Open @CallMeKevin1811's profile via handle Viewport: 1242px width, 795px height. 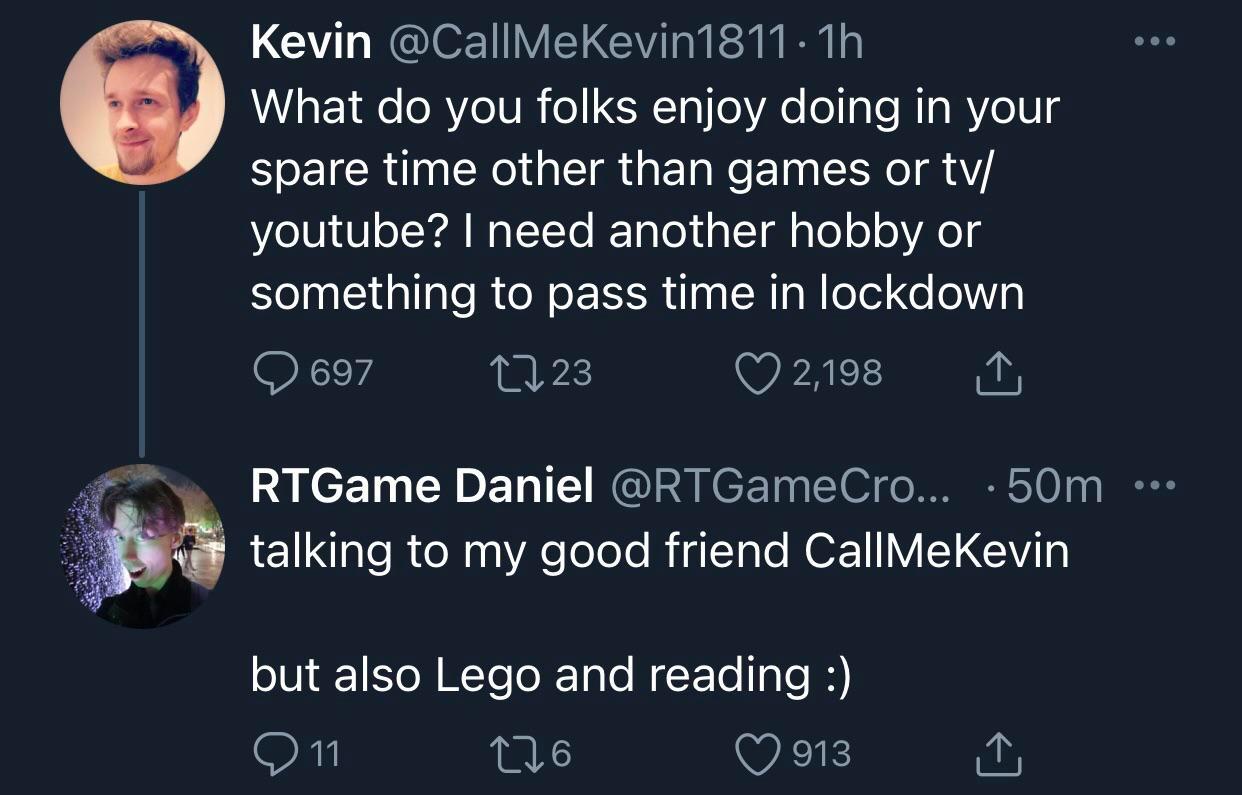click(585, 42)
